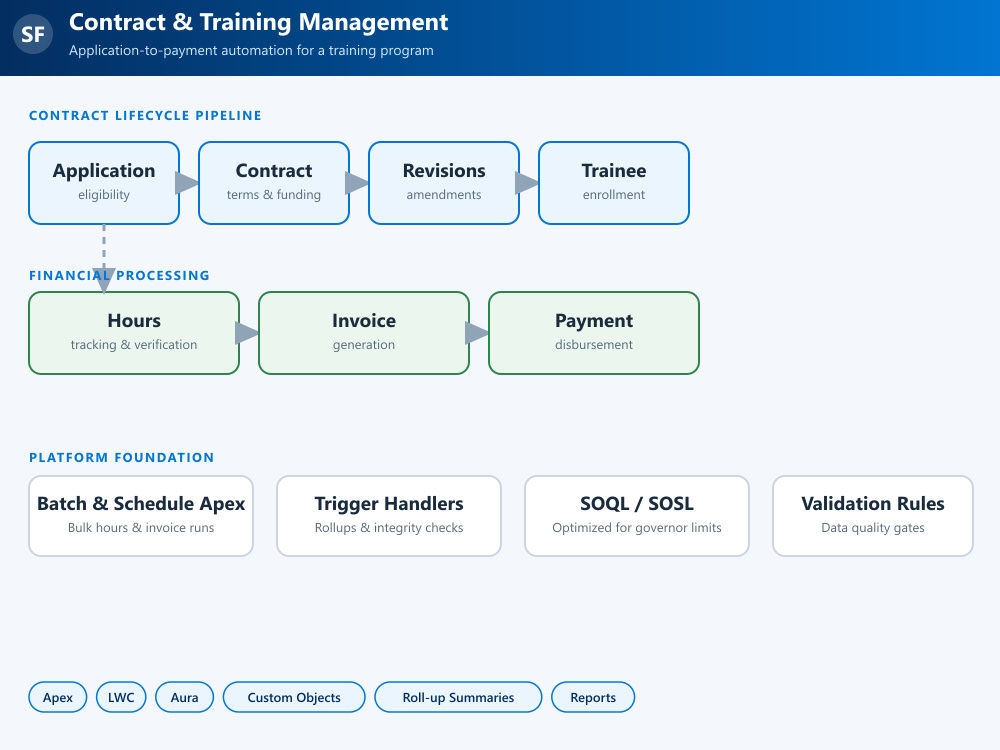Click 'Bulk hours & invoice runs' text
1000x750 pixels.
click(141, 527)
